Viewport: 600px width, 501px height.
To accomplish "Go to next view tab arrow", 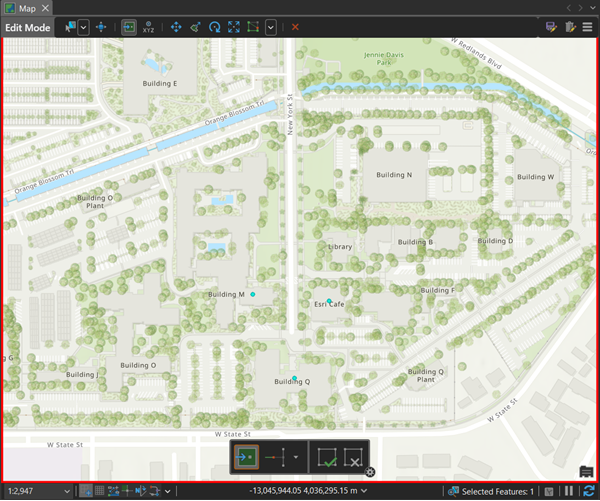I will pos(580,8).
